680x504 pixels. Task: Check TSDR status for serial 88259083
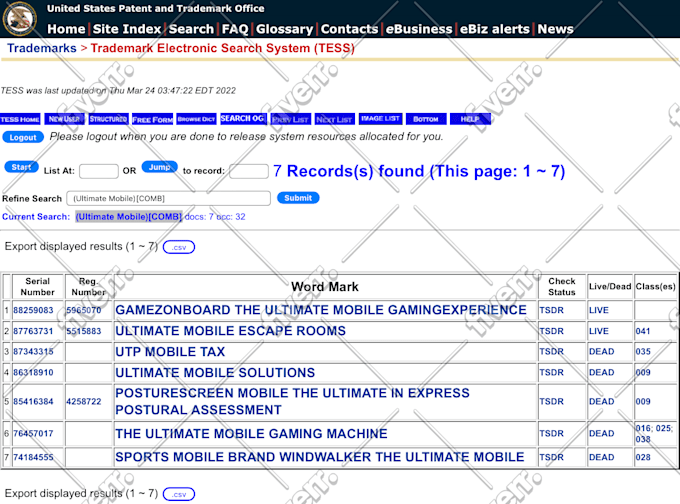tap(552, 310)
